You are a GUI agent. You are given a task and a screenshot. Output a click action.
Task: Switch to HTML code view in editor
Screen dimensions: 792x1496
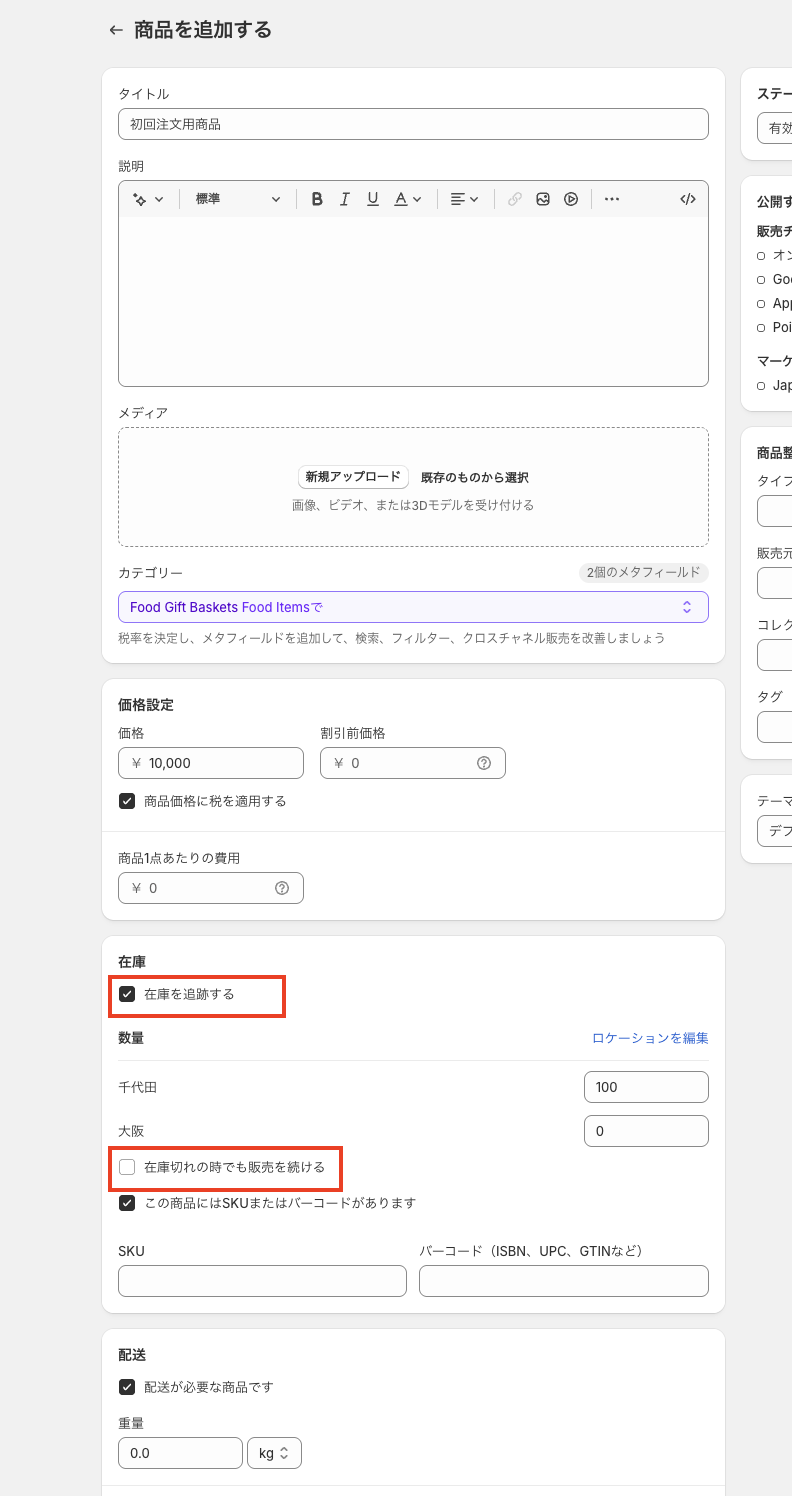(688, 199)
